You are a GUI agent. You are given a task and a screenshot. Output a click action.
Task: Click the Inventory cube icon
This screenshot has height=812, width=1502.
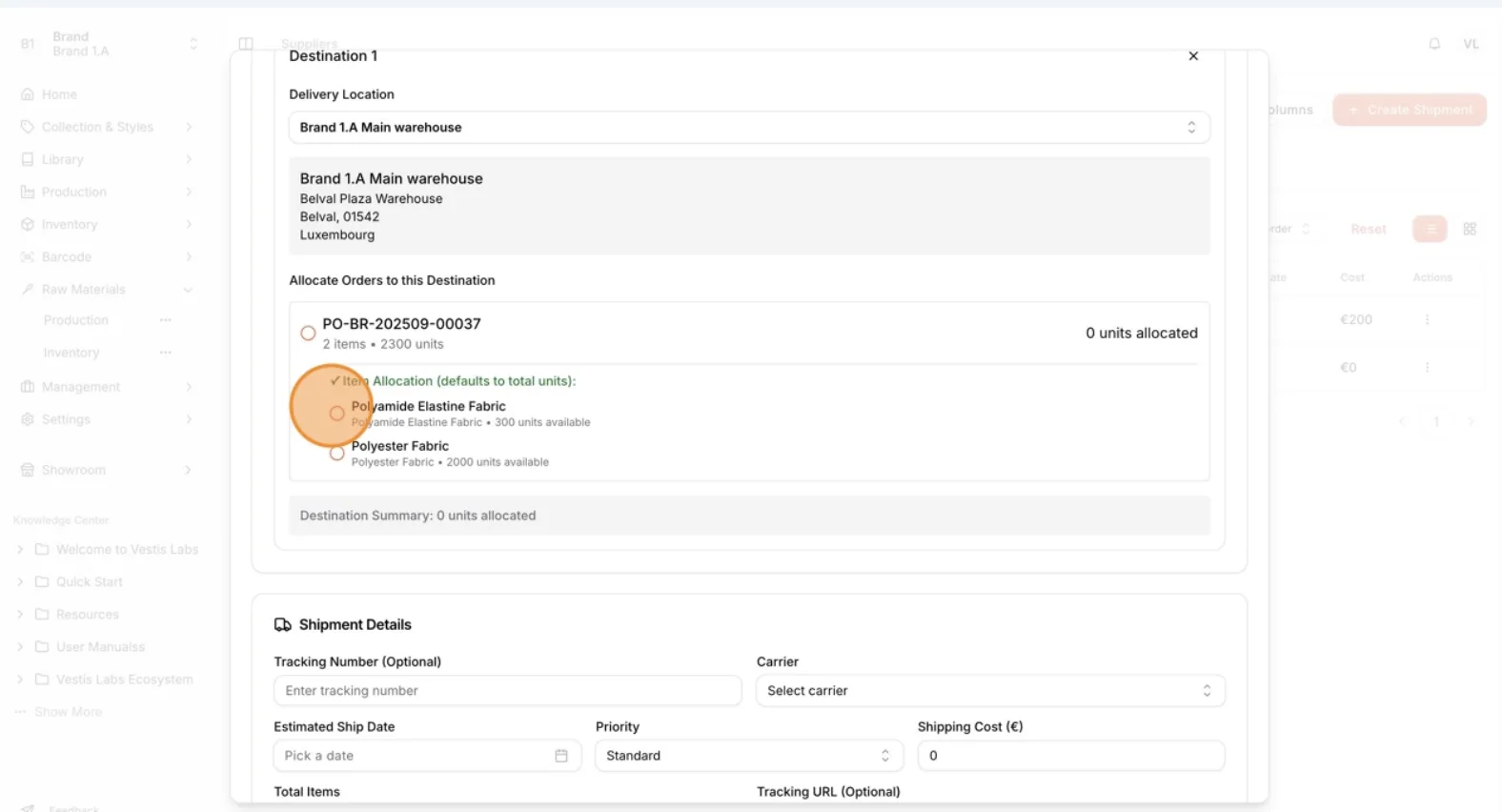coord(28,225)
